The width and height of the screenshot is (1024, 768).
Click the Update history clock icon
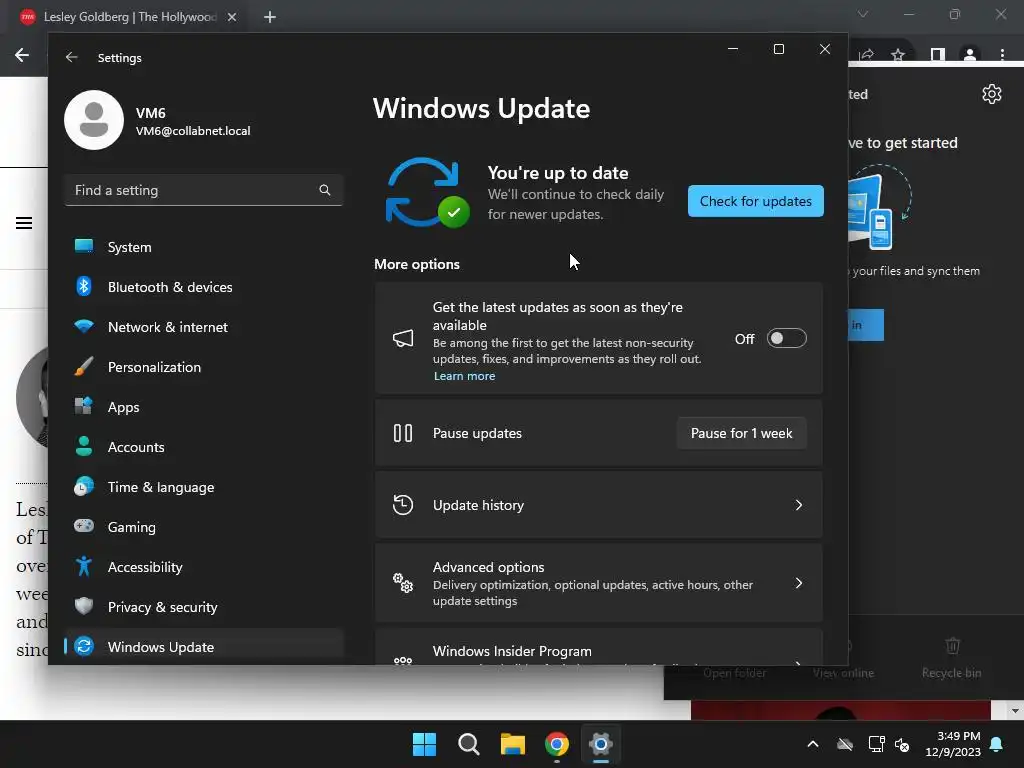pos(403,505)
